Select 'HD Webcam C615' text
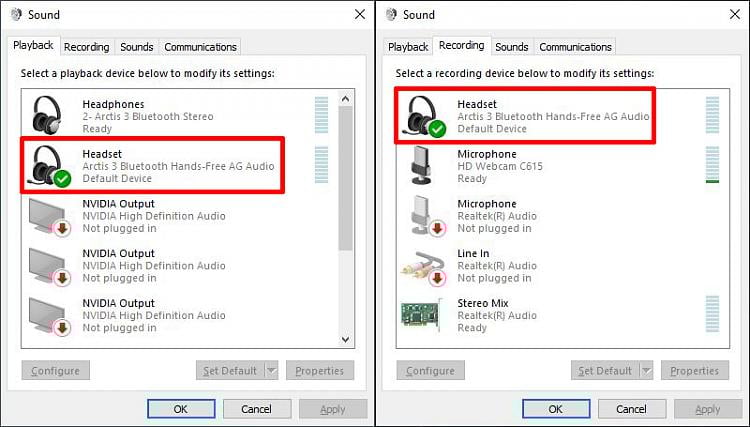Viewport: 750px width, 427px height. point(500,166)
